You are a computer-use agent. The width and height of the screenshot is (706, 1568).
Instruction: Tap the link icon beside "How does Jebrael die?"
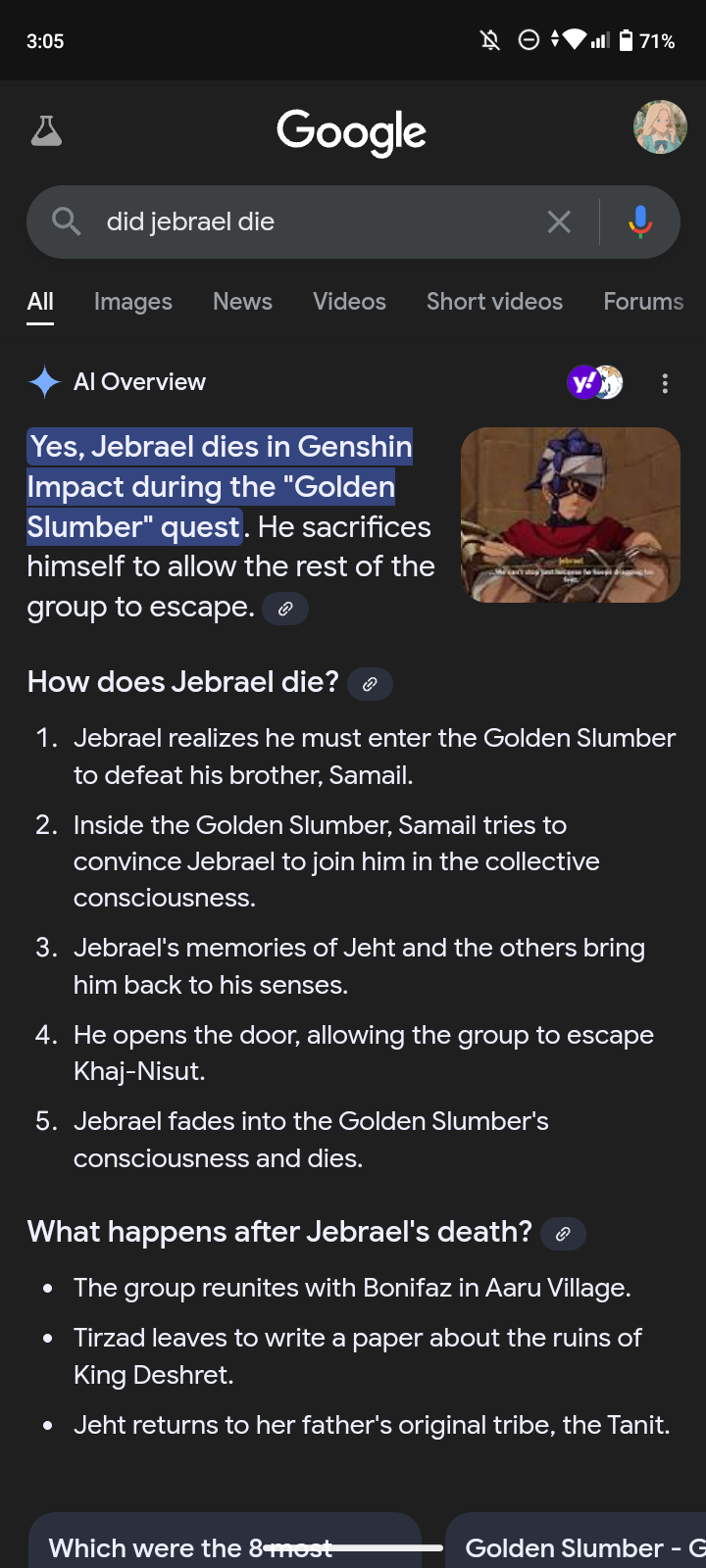tap(370, 683)
